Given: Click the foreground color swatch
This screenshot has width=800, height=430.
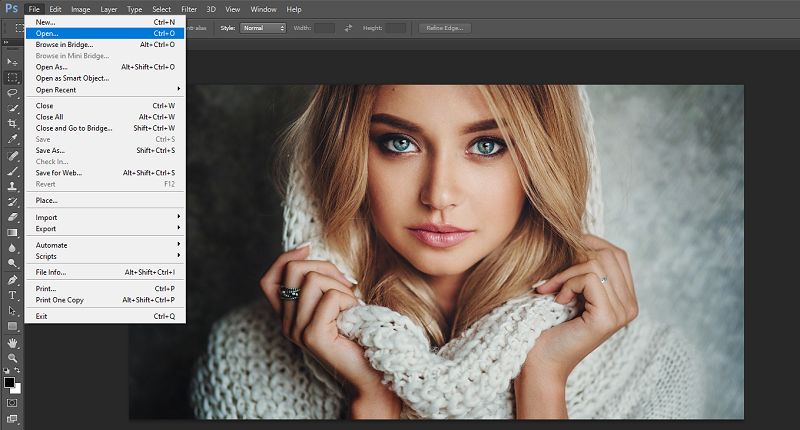Looking at the screenshot, I should pos(9,382).
